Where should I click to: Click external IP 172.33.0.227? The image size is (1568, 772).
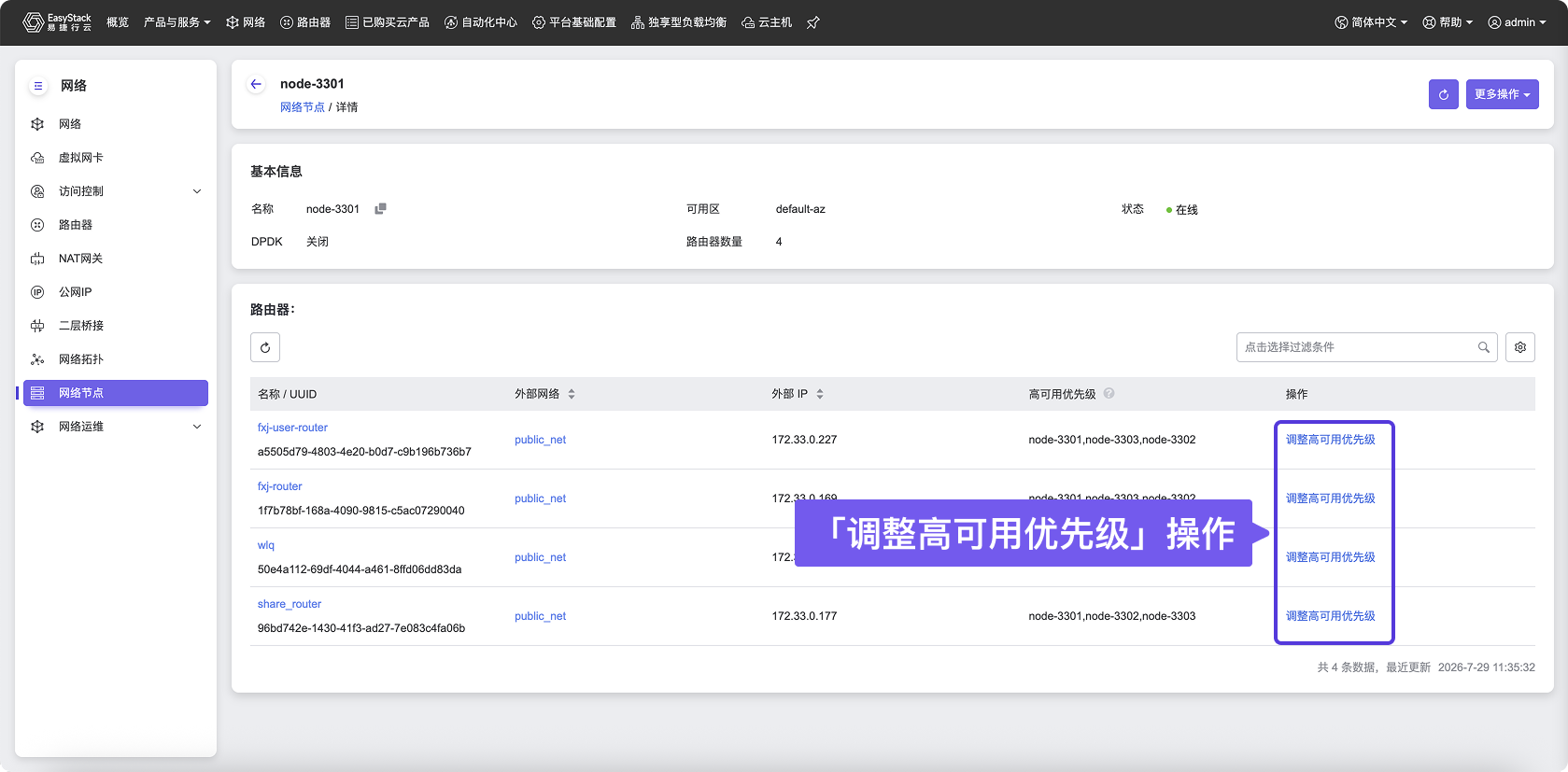click(x=804, y=440)
